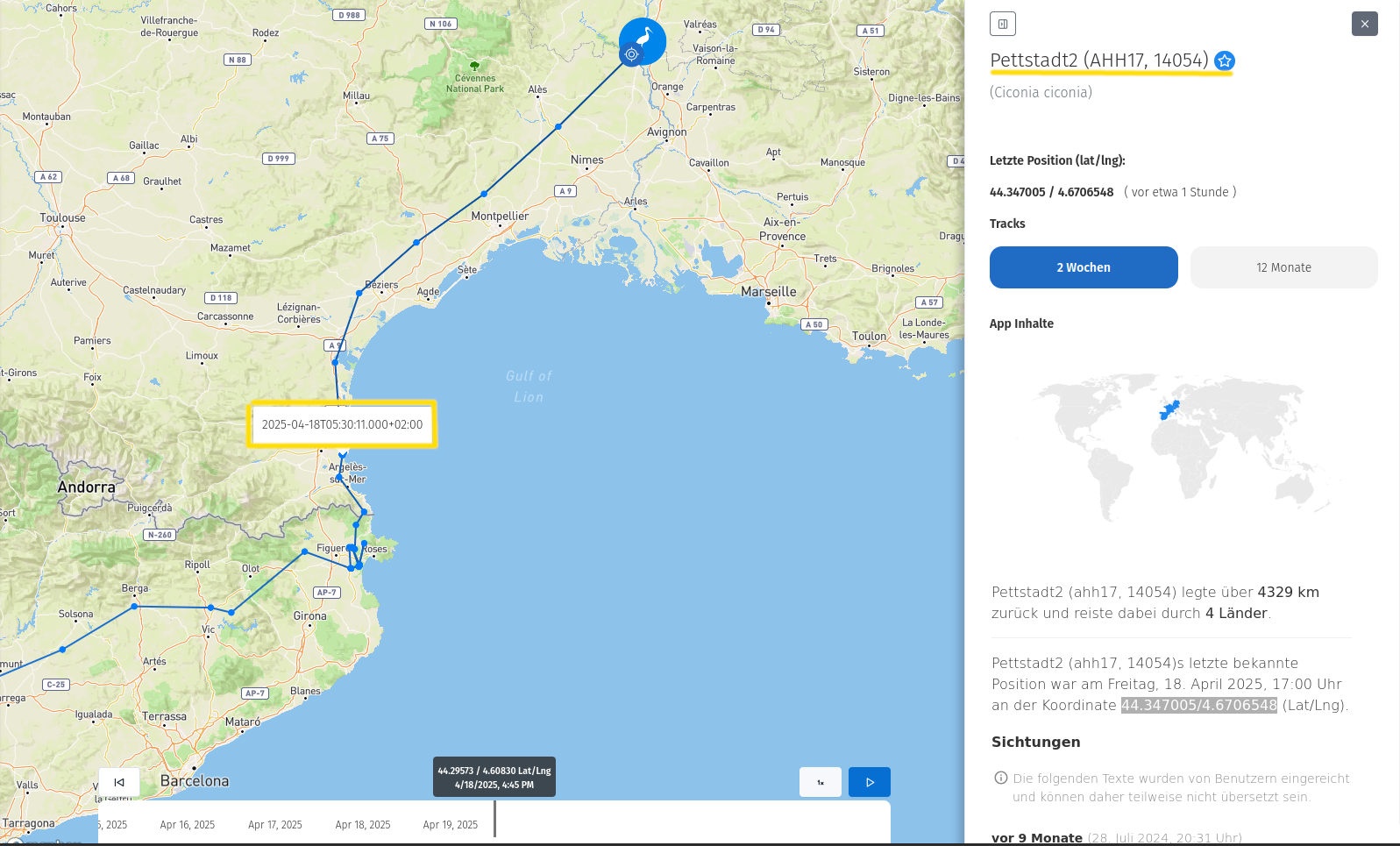
Task: Click Apr 16, 2025 on the timeline
Action: [187, 825]
